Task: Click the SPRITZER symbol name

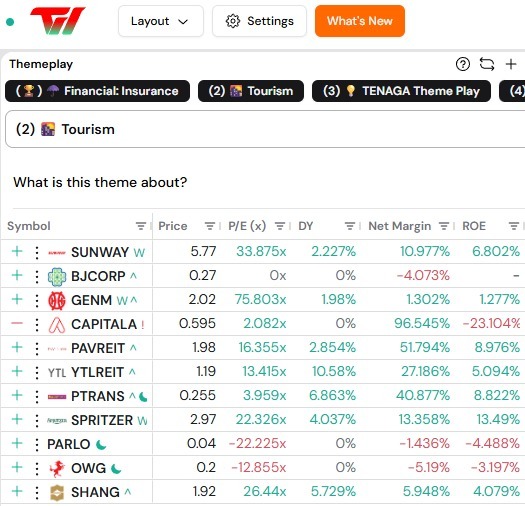Action: [102, 420]
